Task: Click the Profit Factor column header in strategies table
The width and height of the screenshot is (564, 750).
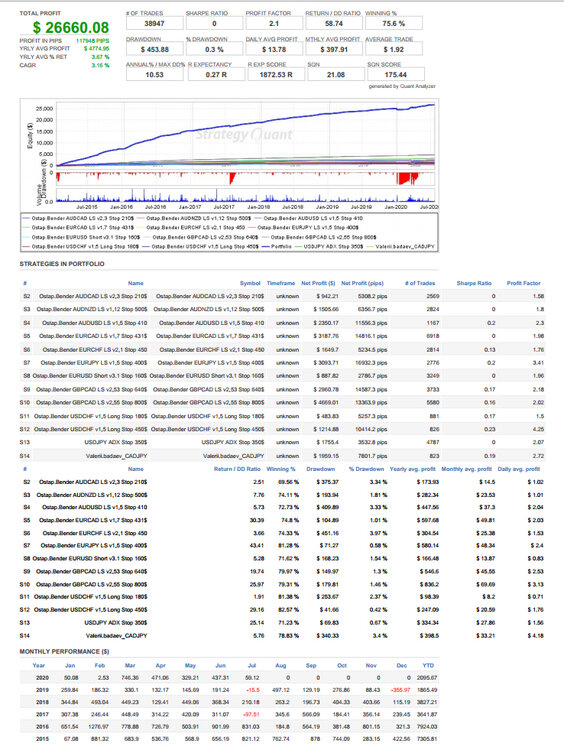Action: click(x=523, y=283)
